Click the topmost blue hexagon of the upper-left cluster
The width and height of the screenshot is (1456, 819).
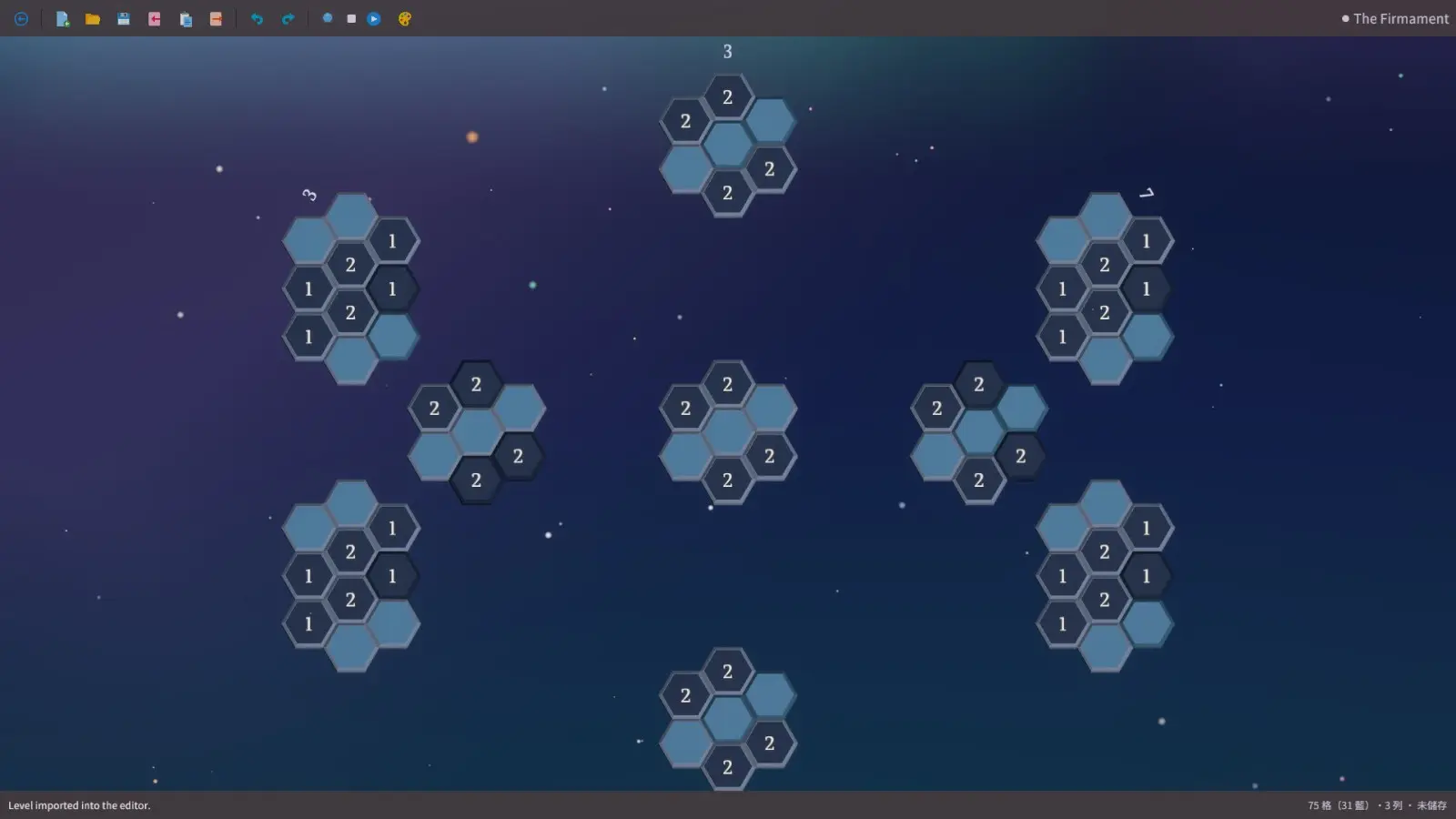(x=350, y=217)
